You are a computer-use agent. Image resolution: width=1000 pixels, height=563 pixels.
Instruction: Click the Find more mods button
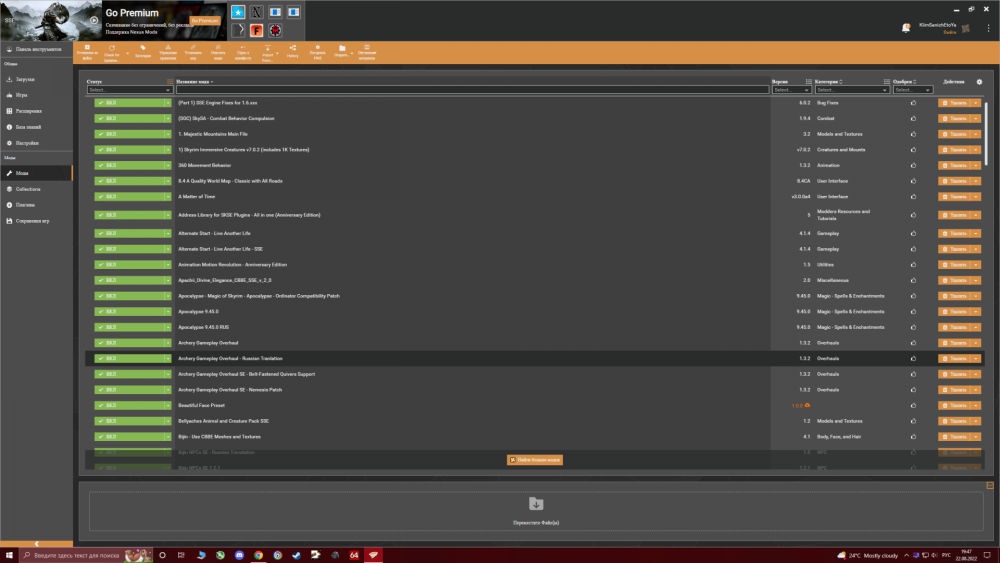coord(534,460)
